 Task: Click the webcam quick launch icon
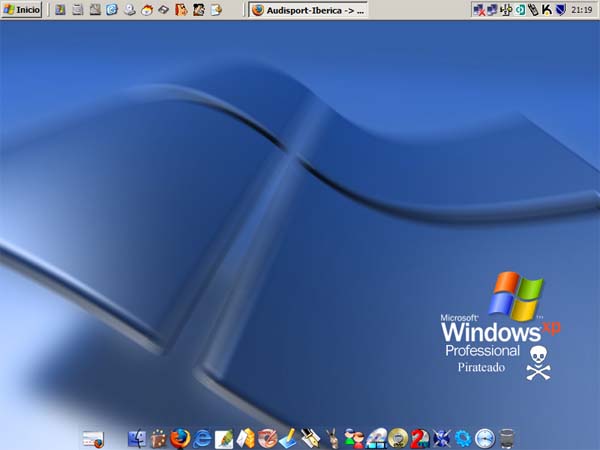click(x=130, y=10)
